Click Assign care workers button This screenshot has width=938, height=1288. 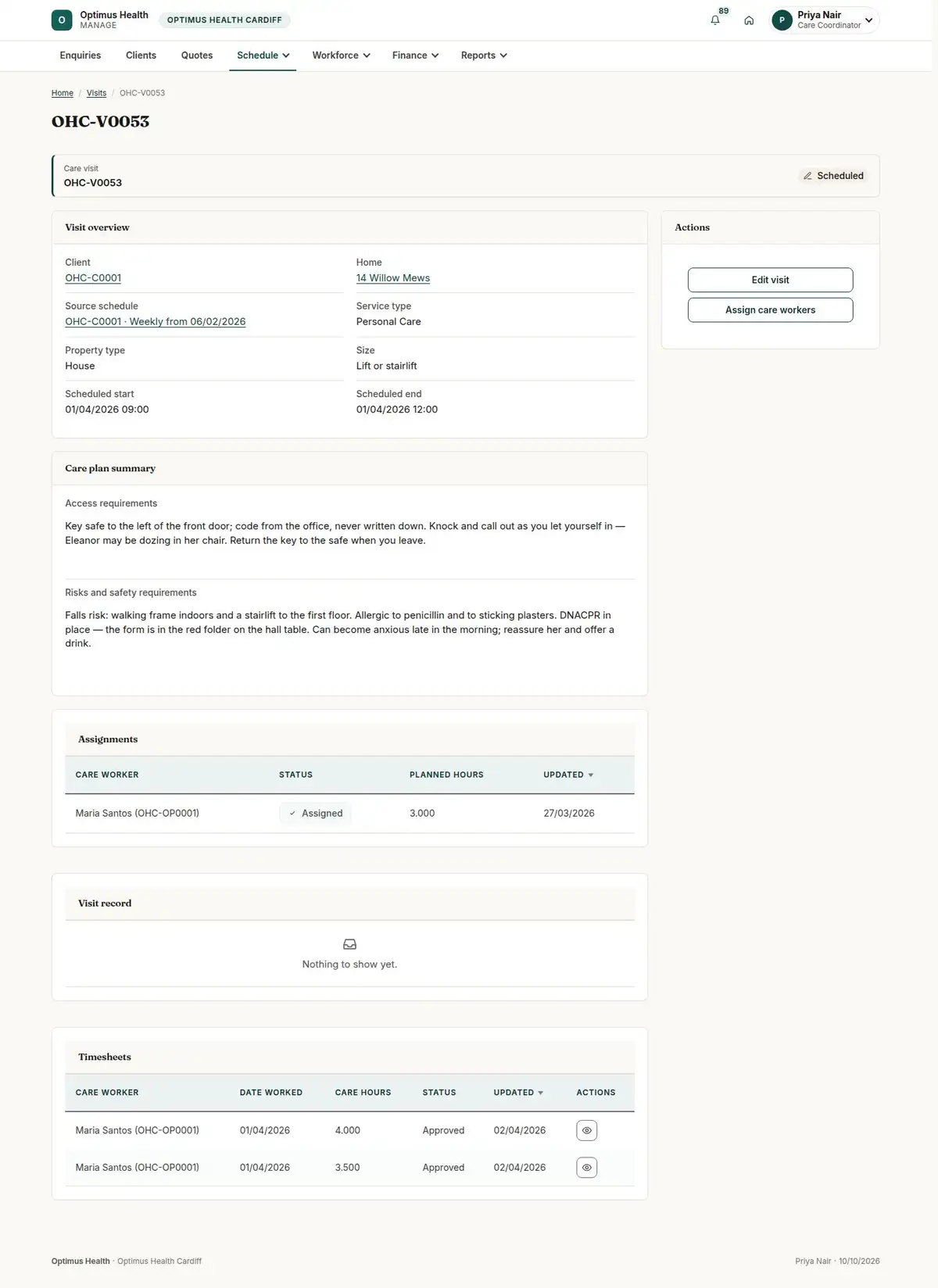pyautogui.click(x=770, y=309)
